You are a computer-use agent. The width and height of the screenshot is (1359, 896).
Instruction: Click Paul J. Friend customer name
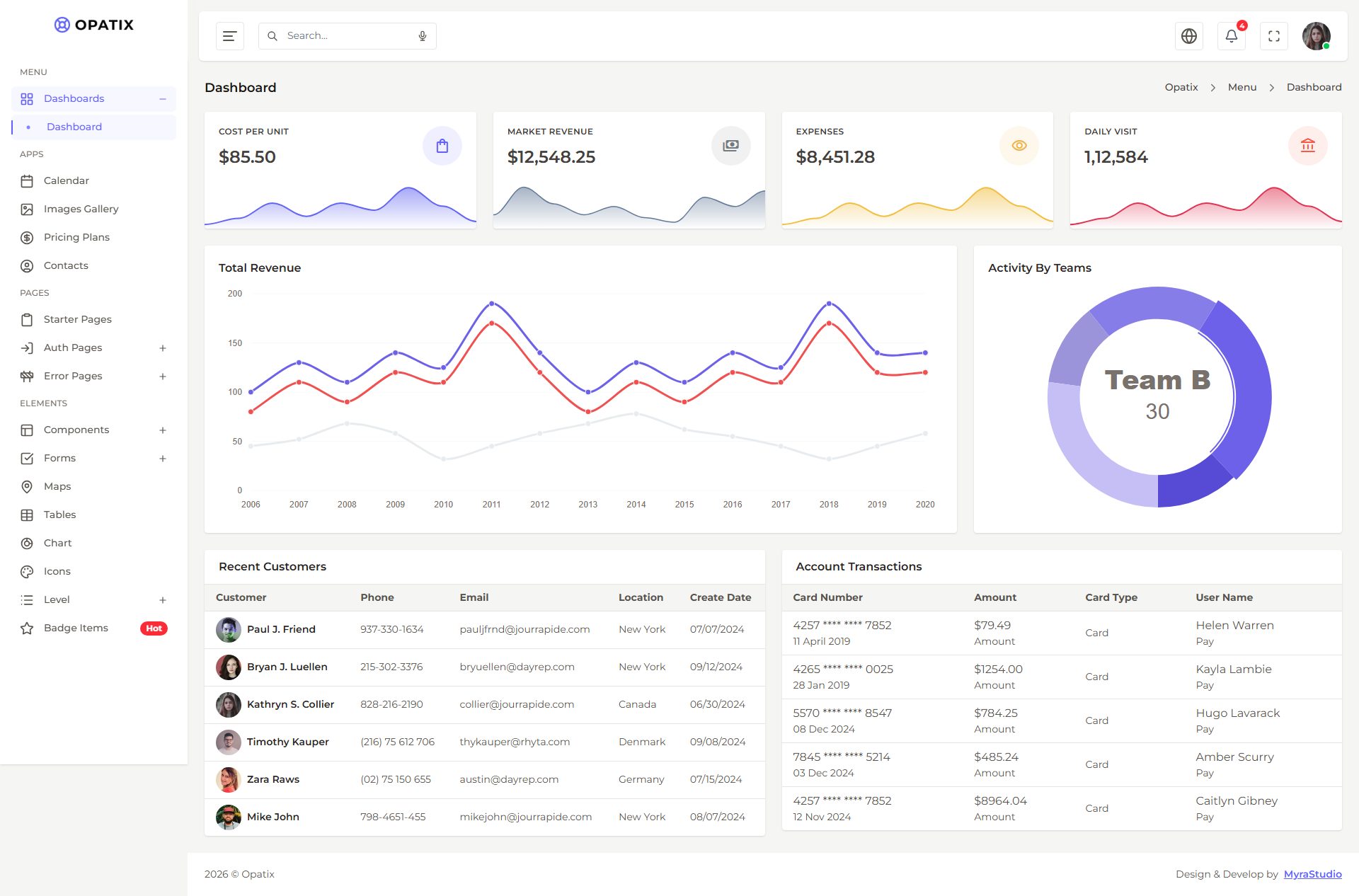(x=281, y=629)
